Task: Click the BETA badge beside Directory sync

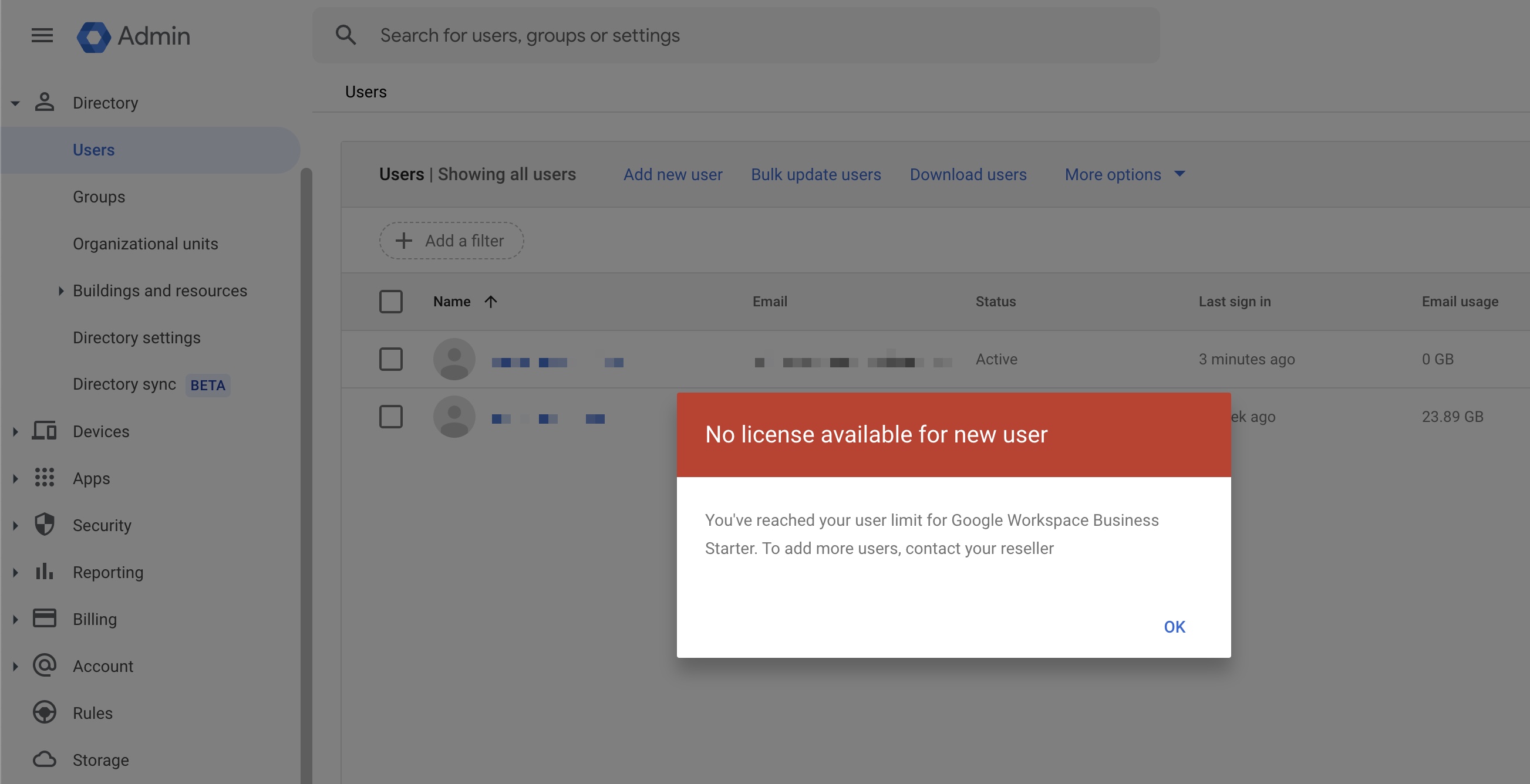Action: [x=208, y=385]
